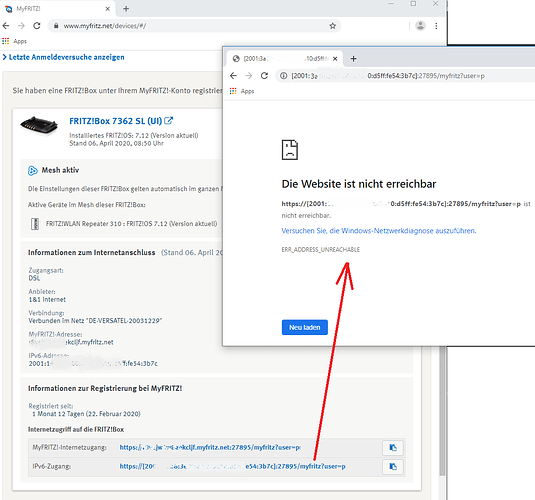
Task: Open external link icon beside FRITZ!Box 7362 SL
Action: coord(169,120)
